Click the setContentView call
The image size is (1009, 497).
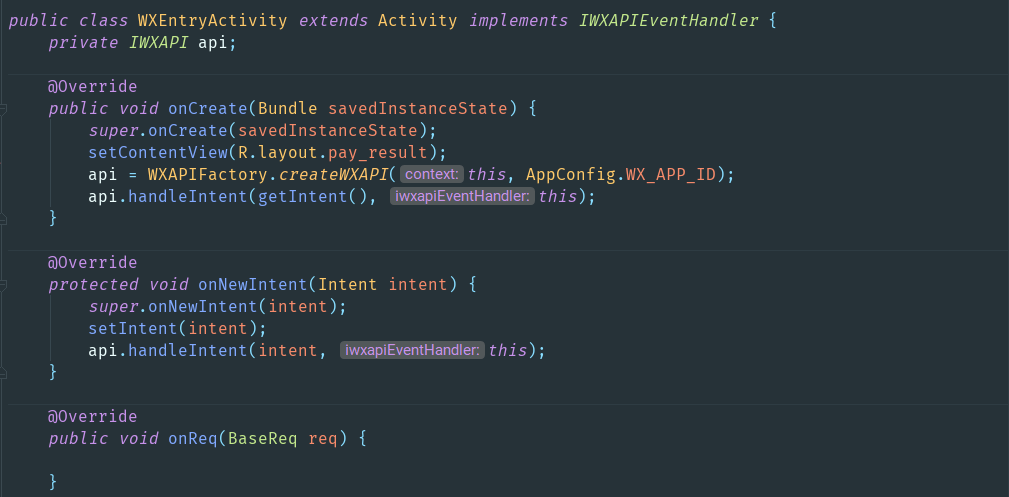click(158, 153)
